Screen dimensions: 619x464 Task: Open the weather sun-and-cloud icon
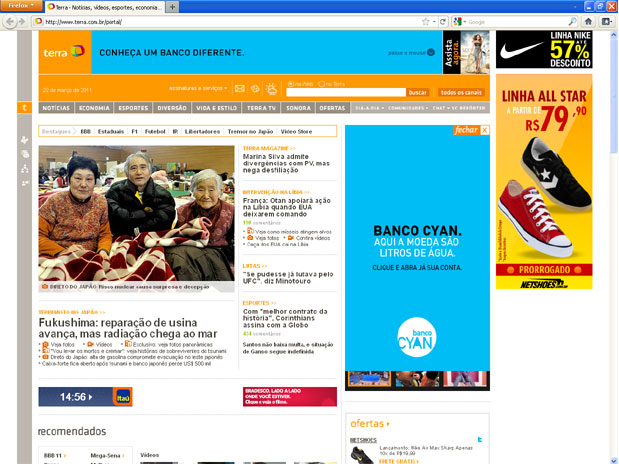point(272,89)
